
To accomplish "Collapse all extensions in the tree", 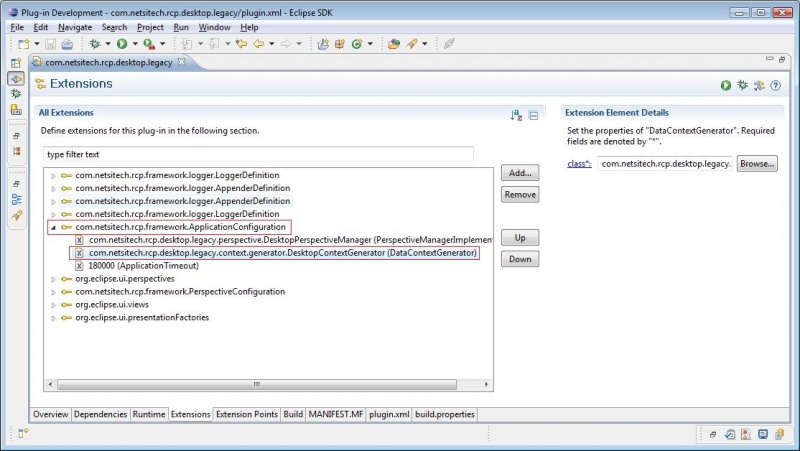I will click(x=534, y=116).
